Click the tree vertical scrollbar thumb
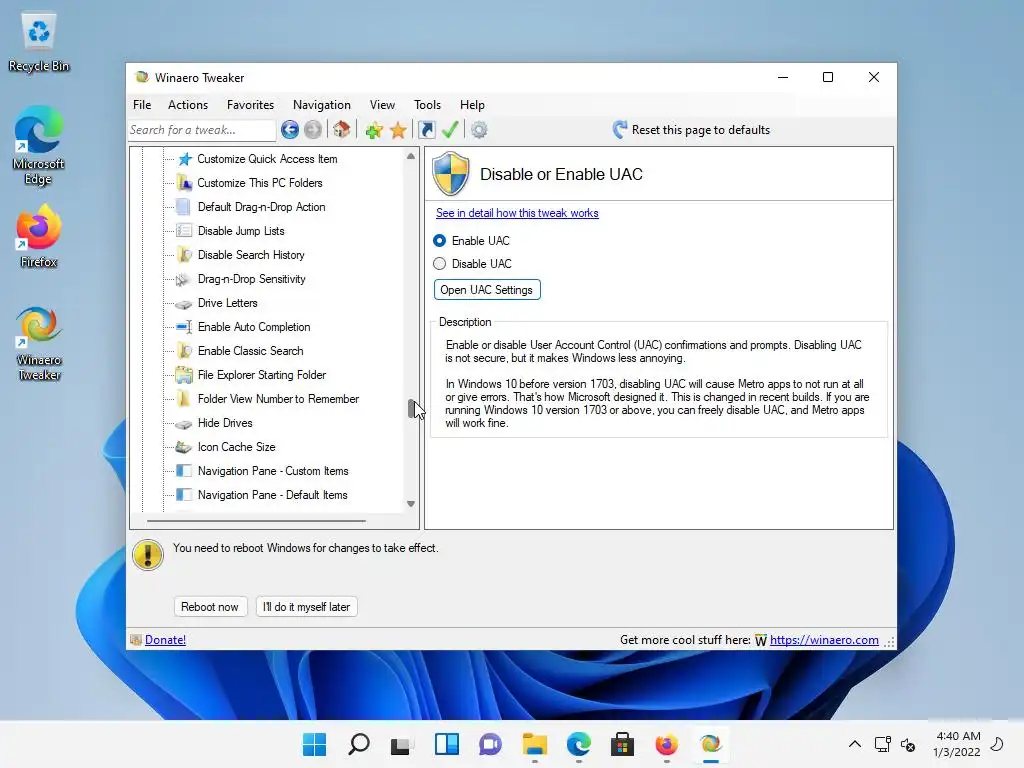Image resolution: width=1024 pixels, height=768 pixels. 411,409
